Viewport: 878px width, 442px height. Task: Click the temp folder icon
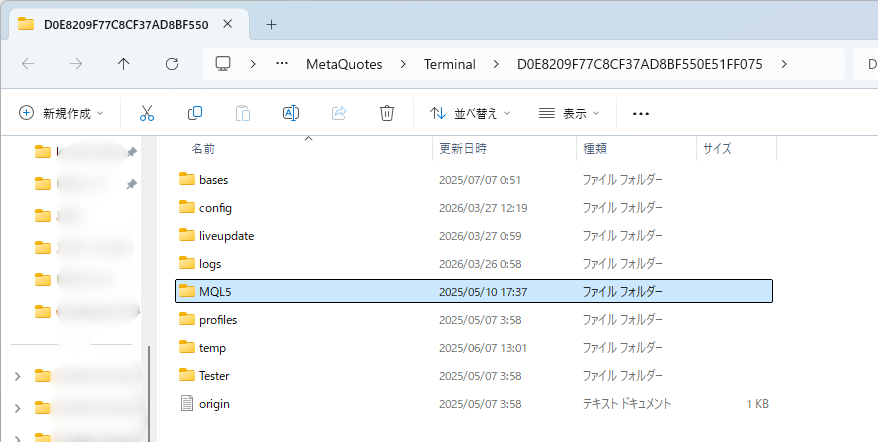click(x=186, y=347)
